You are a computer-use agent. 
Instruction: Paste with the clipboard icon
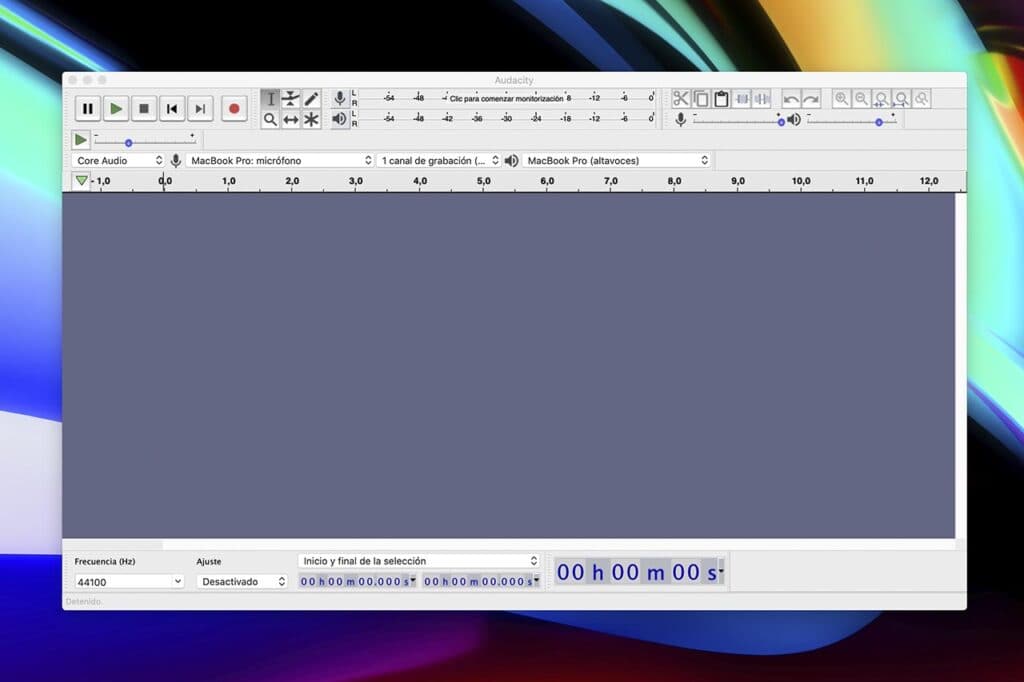pyautogui.click(x=721, y=99)
